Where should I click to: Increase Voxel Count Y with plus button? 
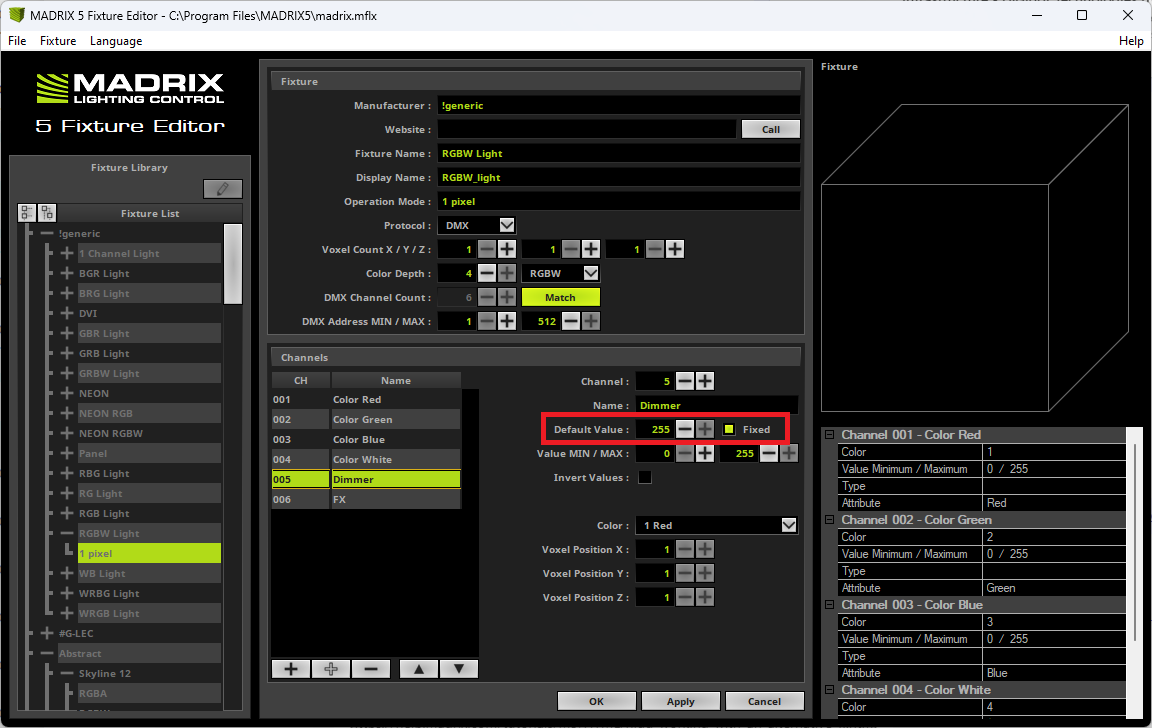pyautogui.click(x=591, y=250)
